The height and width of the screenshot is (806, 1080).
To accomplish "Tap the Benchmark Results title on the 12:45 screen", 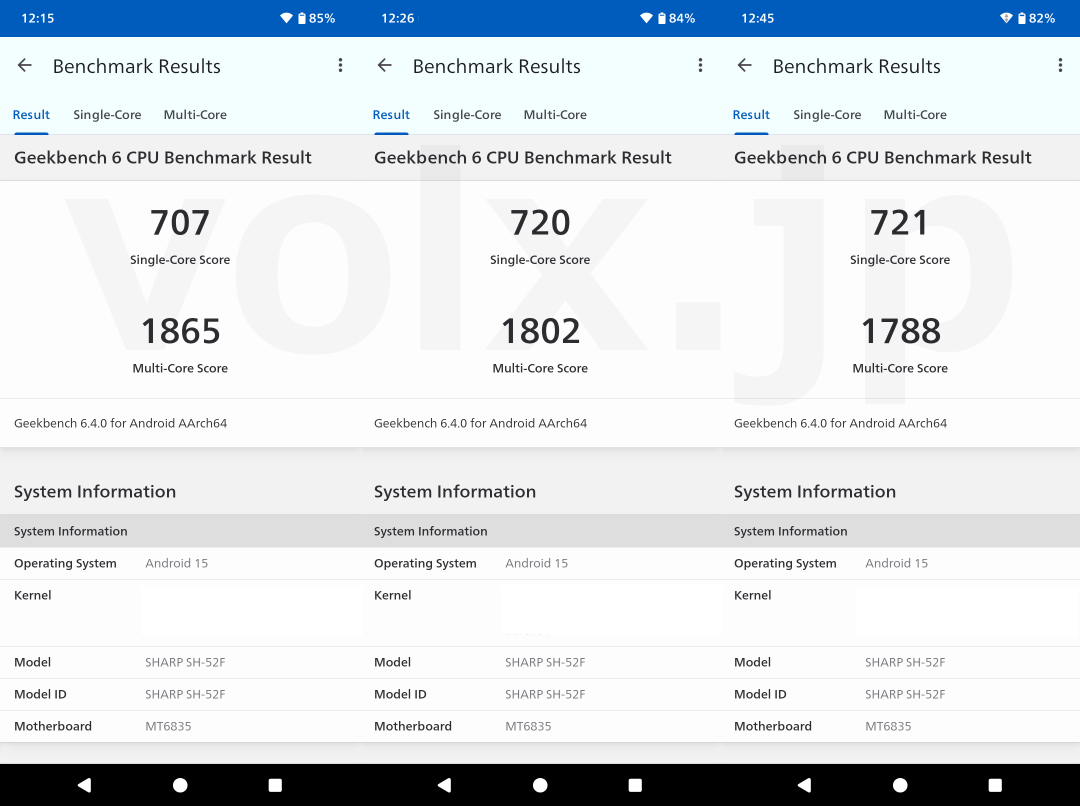I will click(x=856, y=66).
